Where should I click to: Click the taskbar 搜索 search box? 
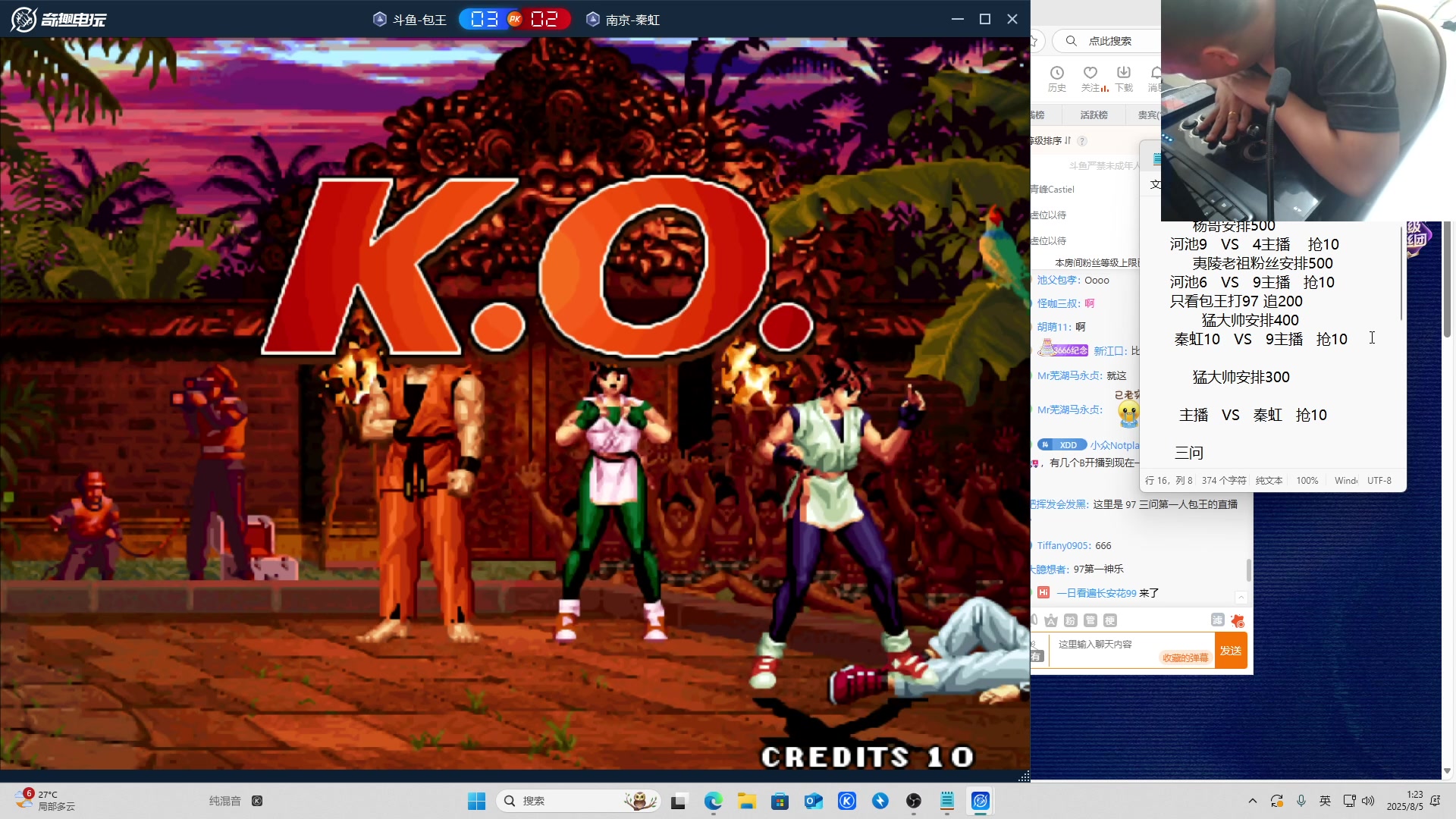coord(578,801)
